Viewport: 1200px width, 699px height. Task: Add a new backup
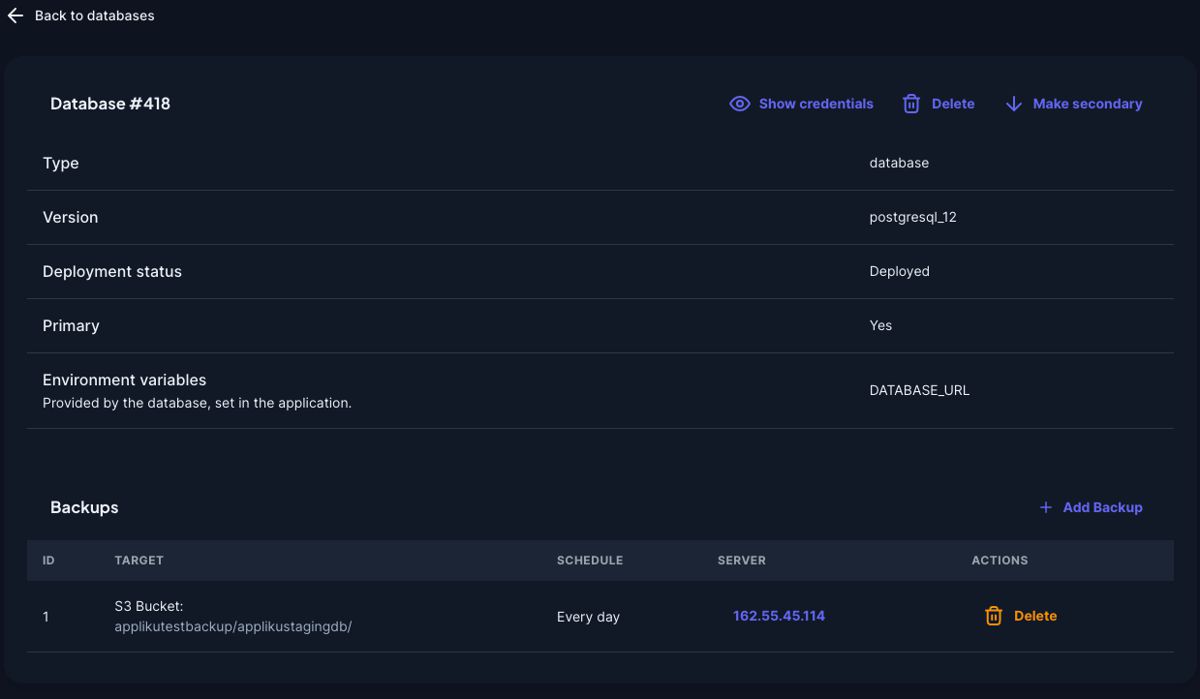tap(1100, 507)
